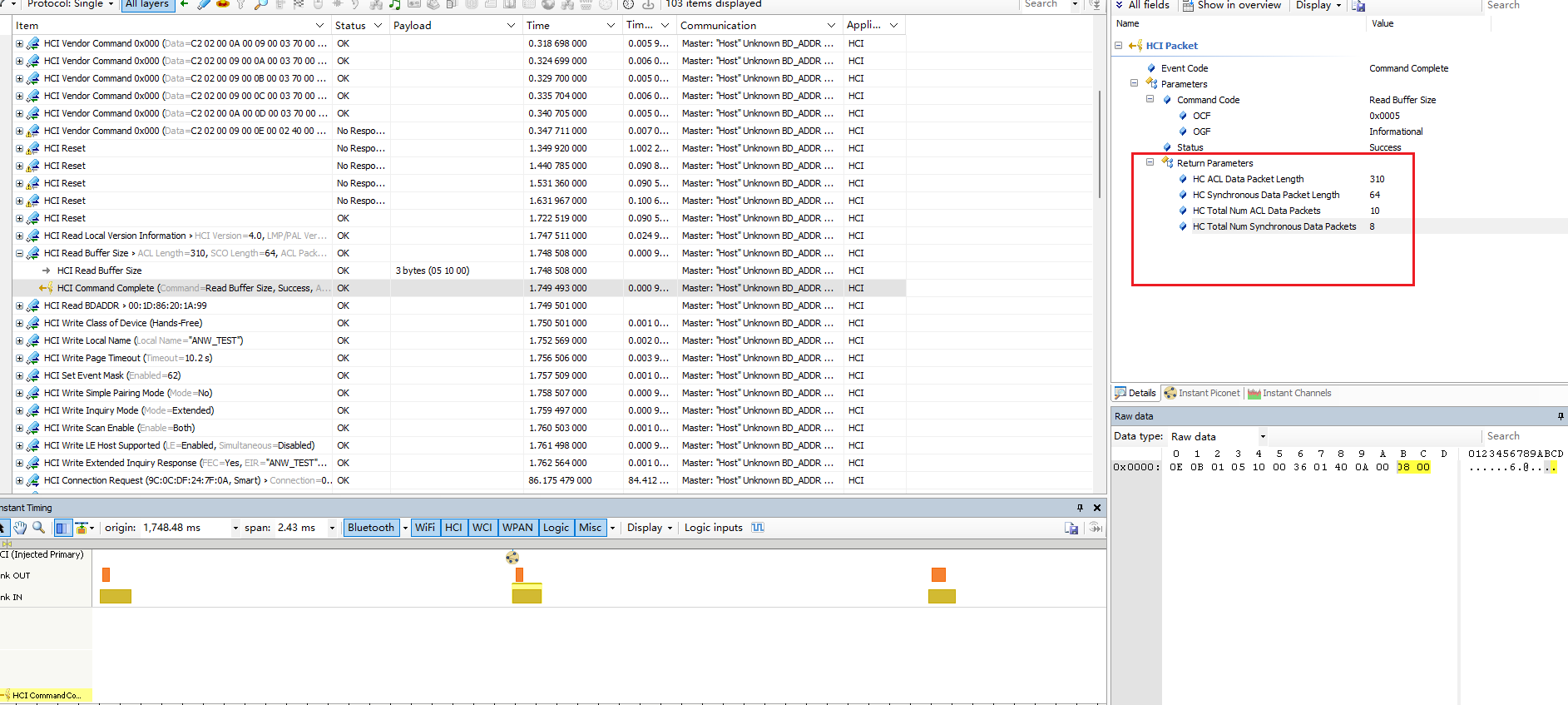Collapse the HCI Read Buffer Size row
Image resolution: width=1568 pixels, height=705 pixels.
click(19, 253)
